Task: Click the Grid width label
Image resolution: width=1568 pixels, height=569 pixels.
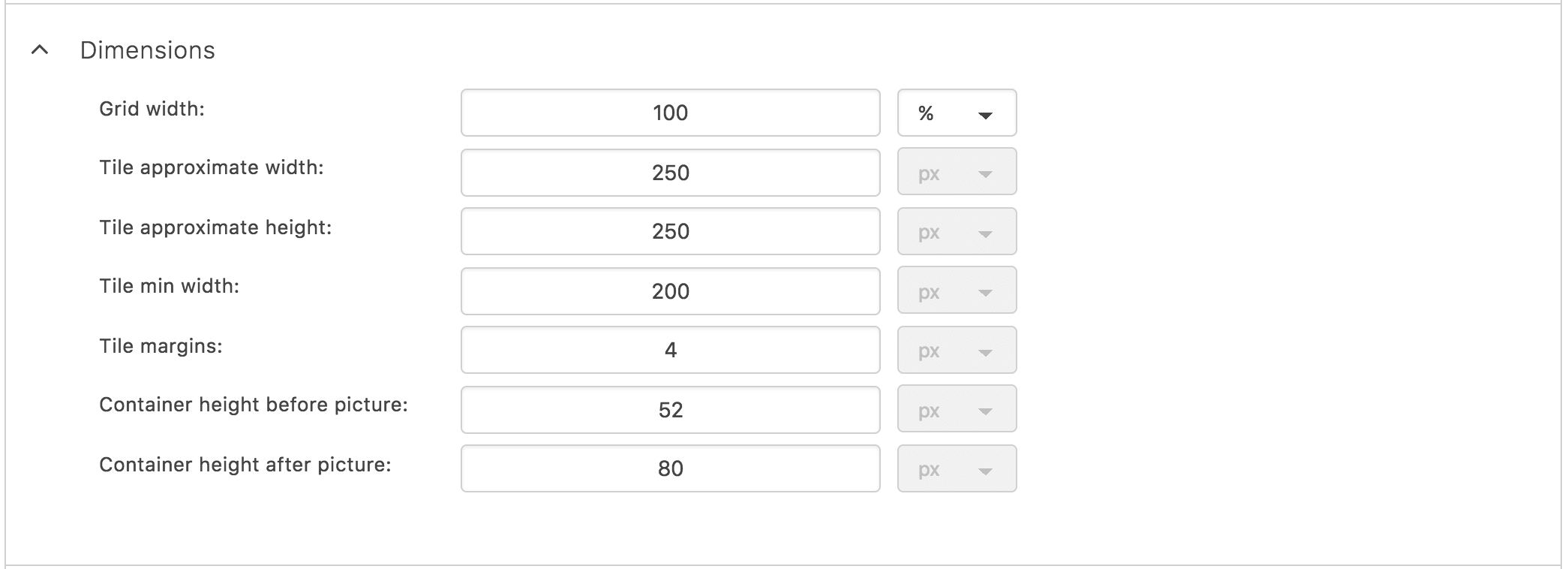Action: coord(152,109)
